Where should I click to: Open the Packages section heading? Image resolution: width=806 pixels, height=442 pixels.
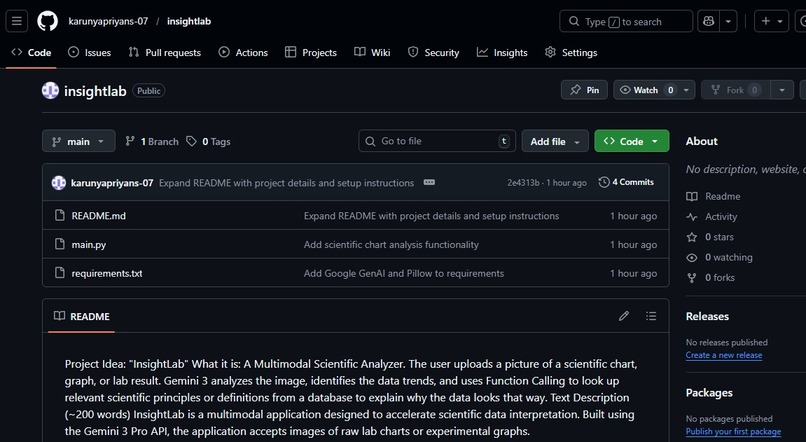click(709, 393)
